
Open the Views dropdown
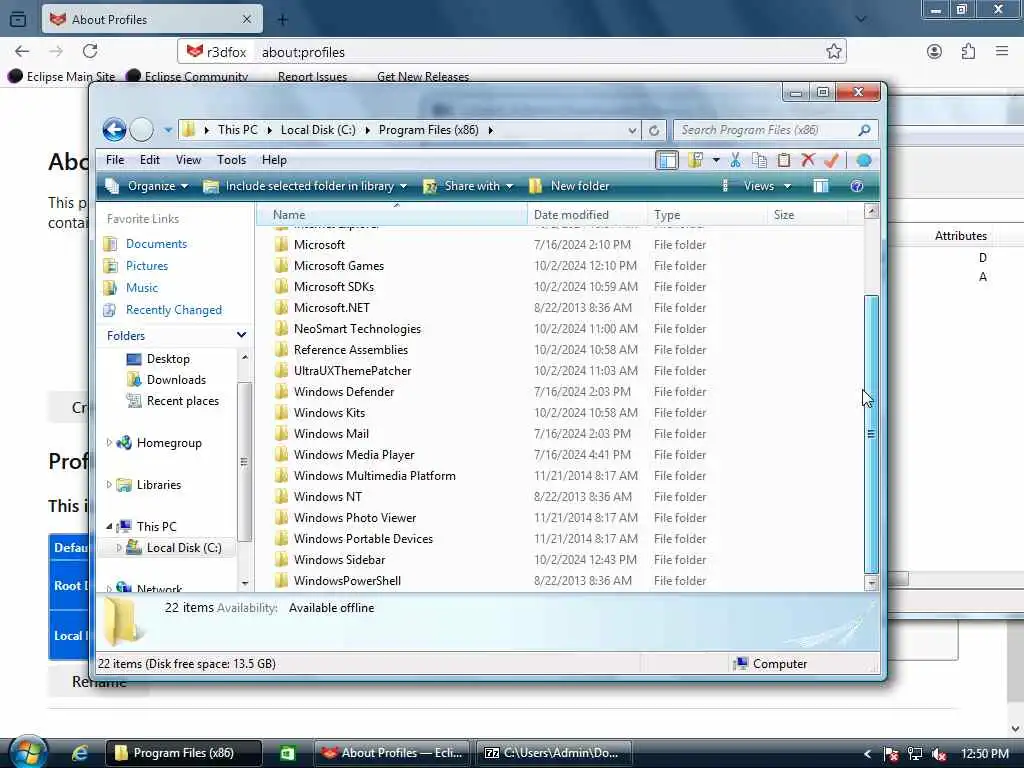[767, 186]
